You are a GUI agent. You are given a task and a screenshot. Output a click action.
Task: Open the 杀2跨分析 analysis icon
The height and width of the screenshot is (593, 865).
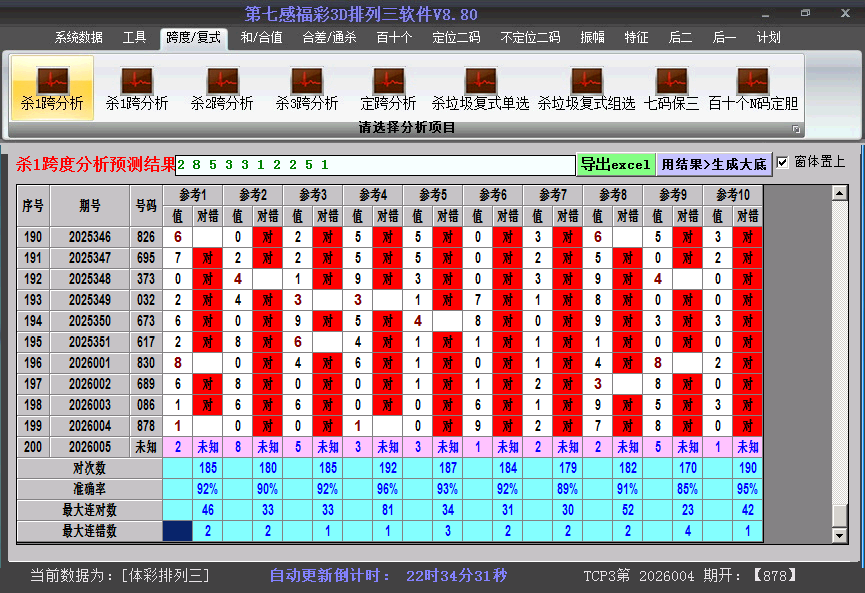coord(222,88)
